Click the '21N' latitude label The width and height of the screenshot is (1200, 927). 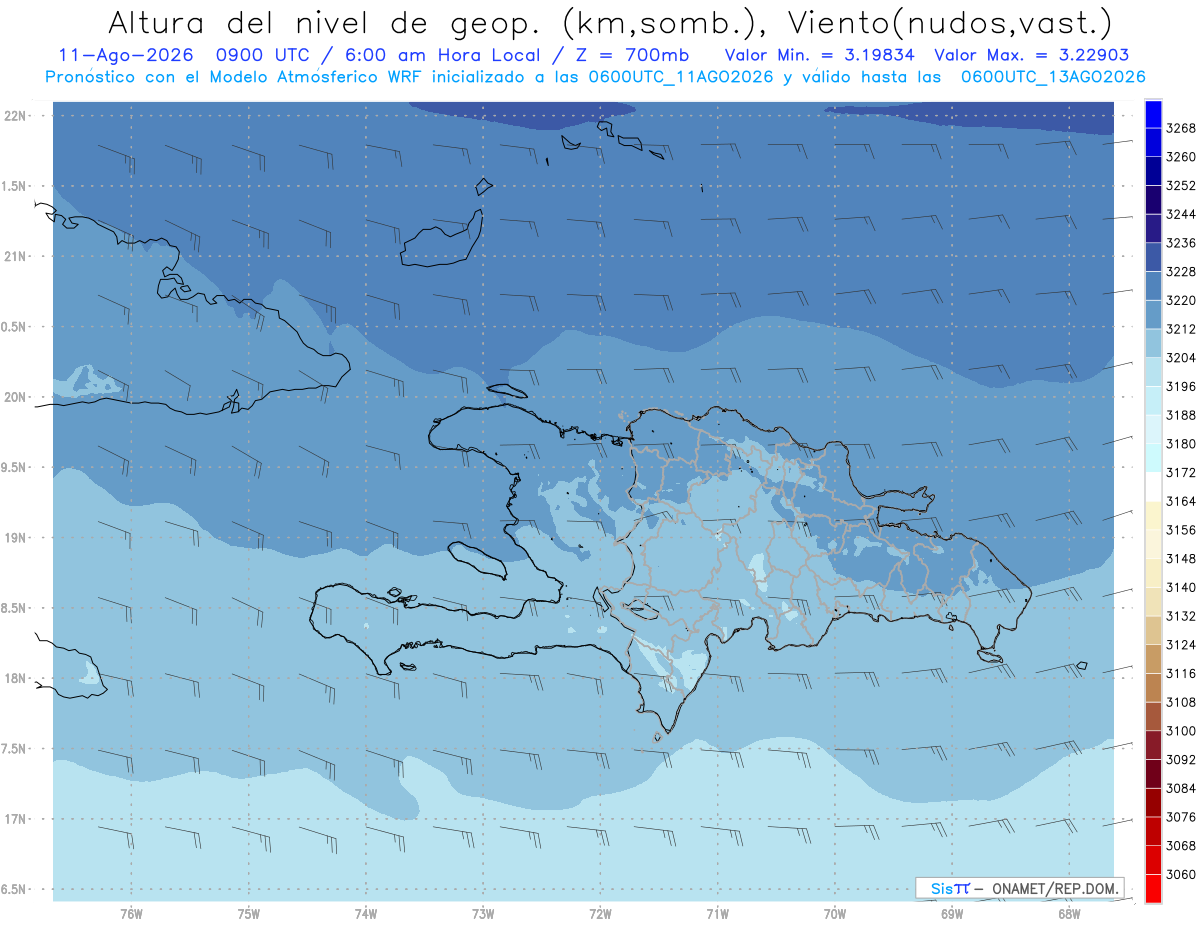coord(13,257)
